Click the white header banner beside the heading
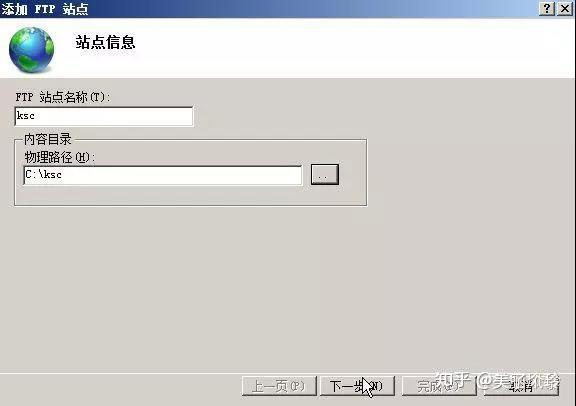 point(353,48)
